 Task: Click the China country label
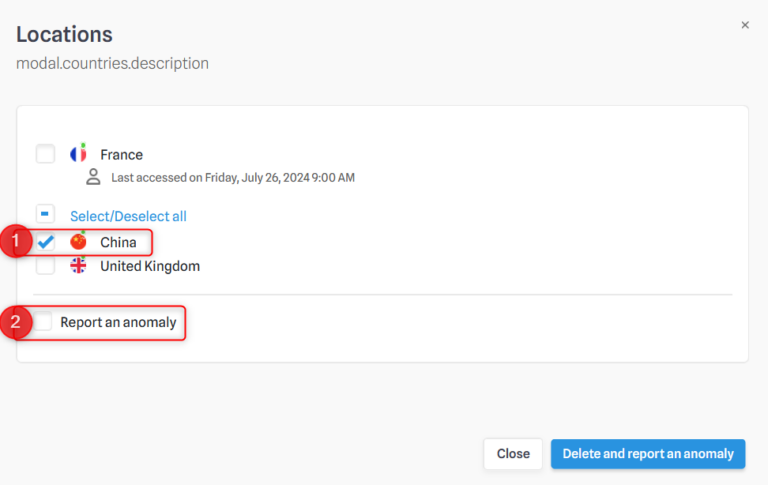click(118, 242)
